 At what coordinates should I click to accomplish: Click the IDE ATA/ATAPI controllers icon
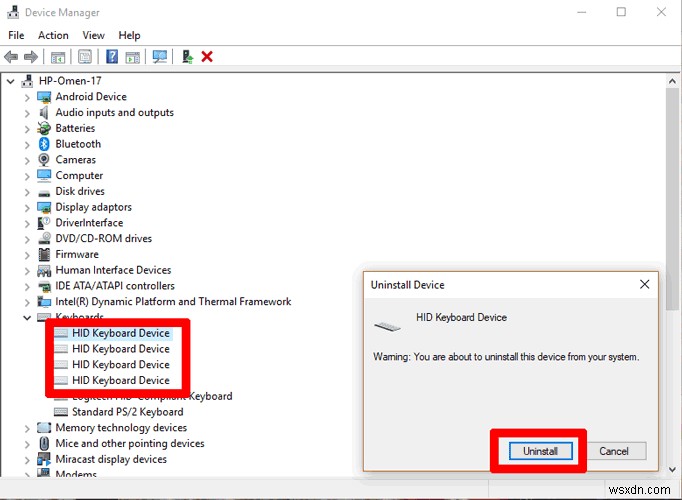coord(44,287)
